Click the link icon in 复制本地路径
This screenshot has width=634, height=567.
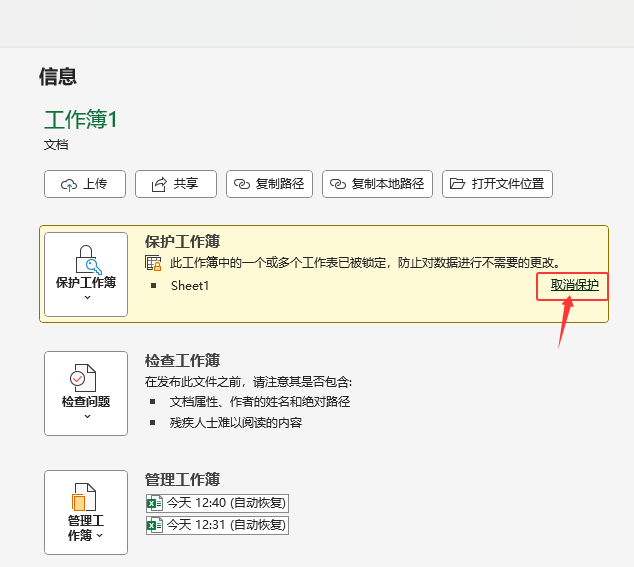point(338,184)
